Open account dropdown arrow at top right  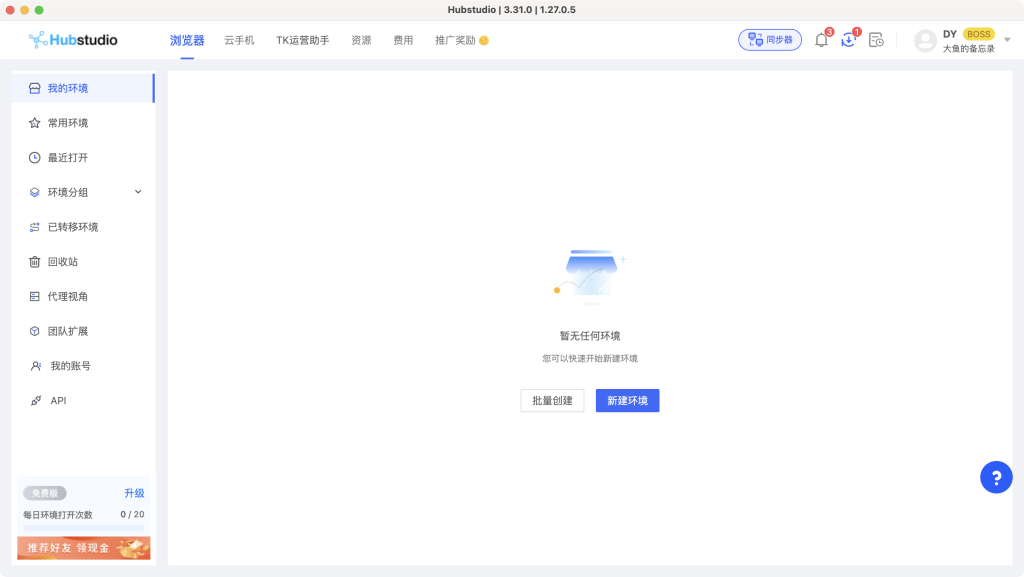pyautogui.click(x=1007, y=40)
